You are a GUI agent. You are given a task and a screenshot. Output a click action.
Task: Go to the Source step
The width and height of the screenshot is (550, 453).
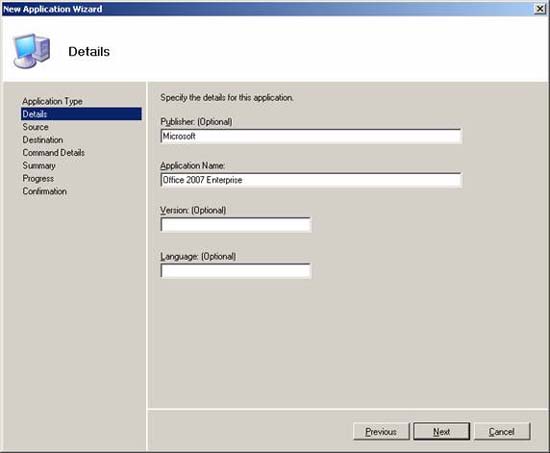tap(35, 127)
